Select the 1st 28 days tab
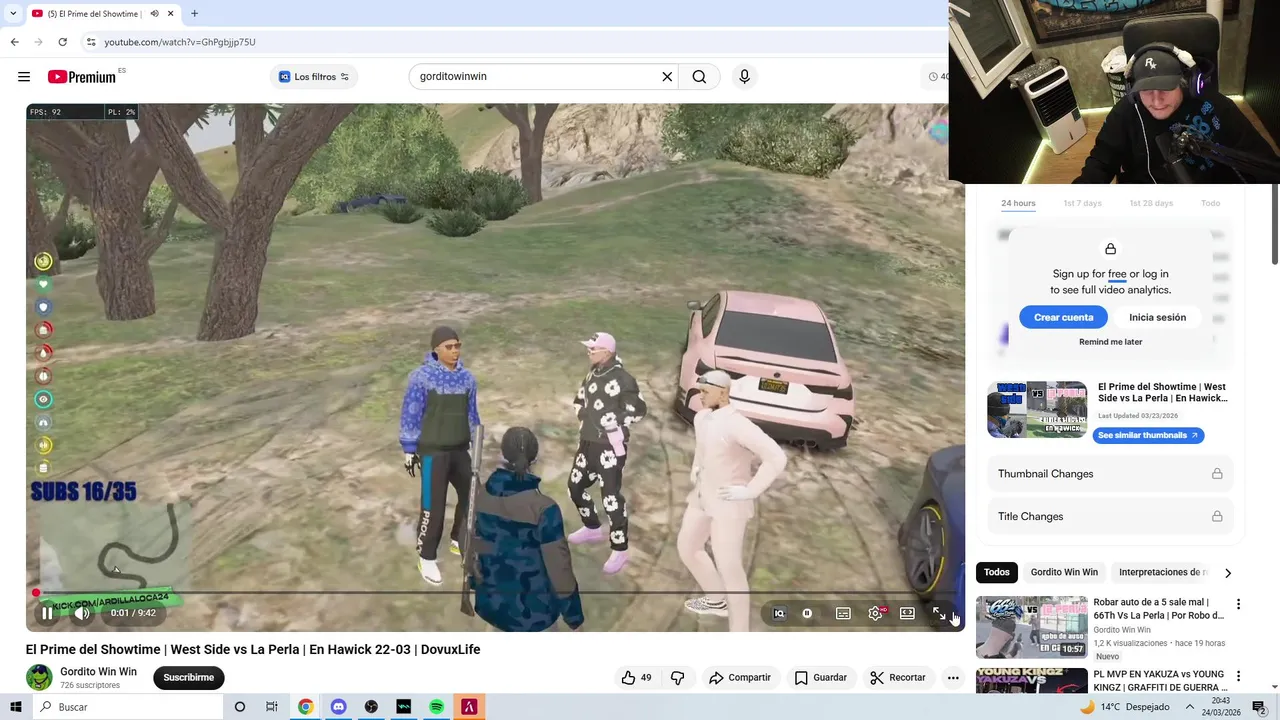The width and height of the screenshot is (1280, 720). [x=1151, y=203]
